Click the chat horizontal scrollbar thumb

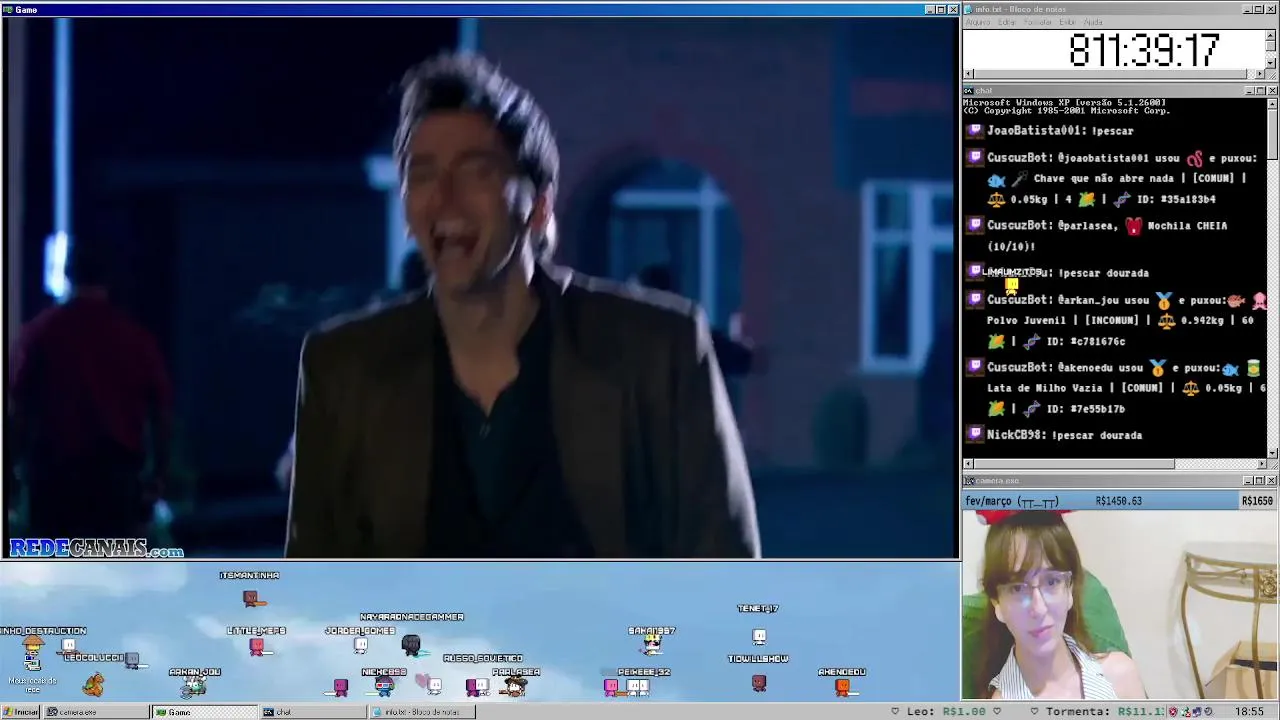tap(1074, 464)
